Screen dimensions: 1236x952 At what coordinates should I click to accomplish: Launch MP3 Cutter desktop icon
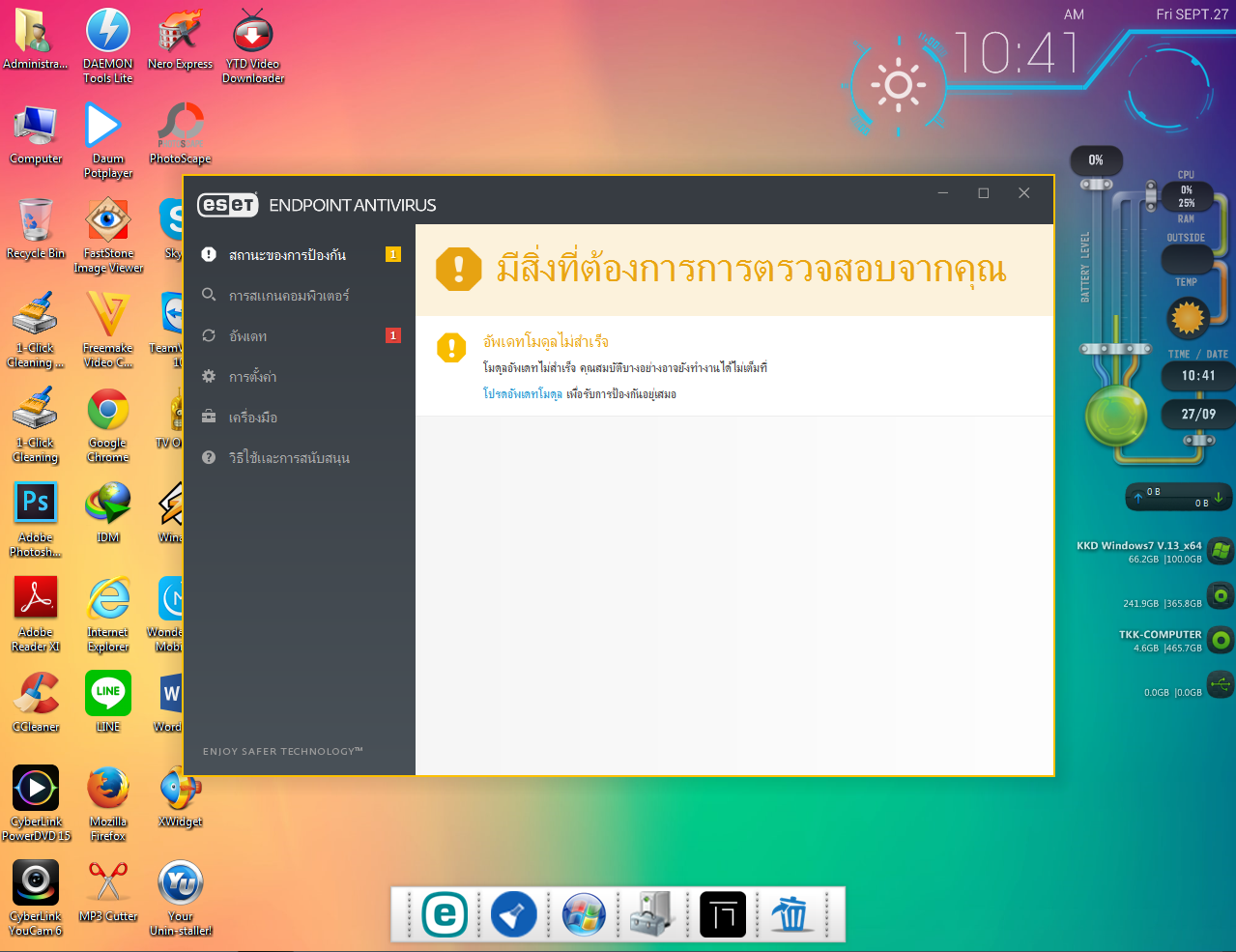coord(108,891)
